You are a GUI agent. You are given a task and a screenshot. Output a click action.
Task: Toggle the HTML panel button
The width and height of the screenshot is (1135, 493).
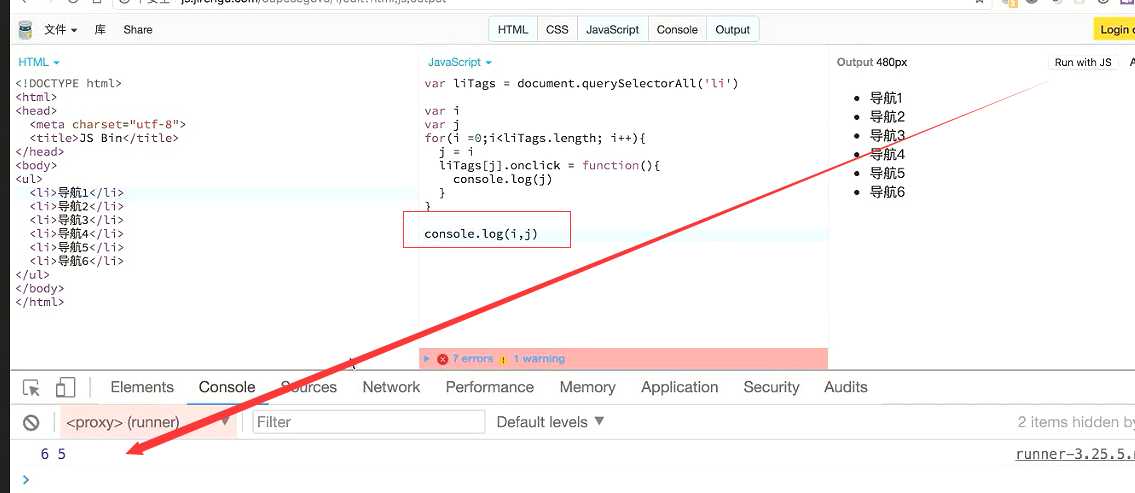click(513, 30)
